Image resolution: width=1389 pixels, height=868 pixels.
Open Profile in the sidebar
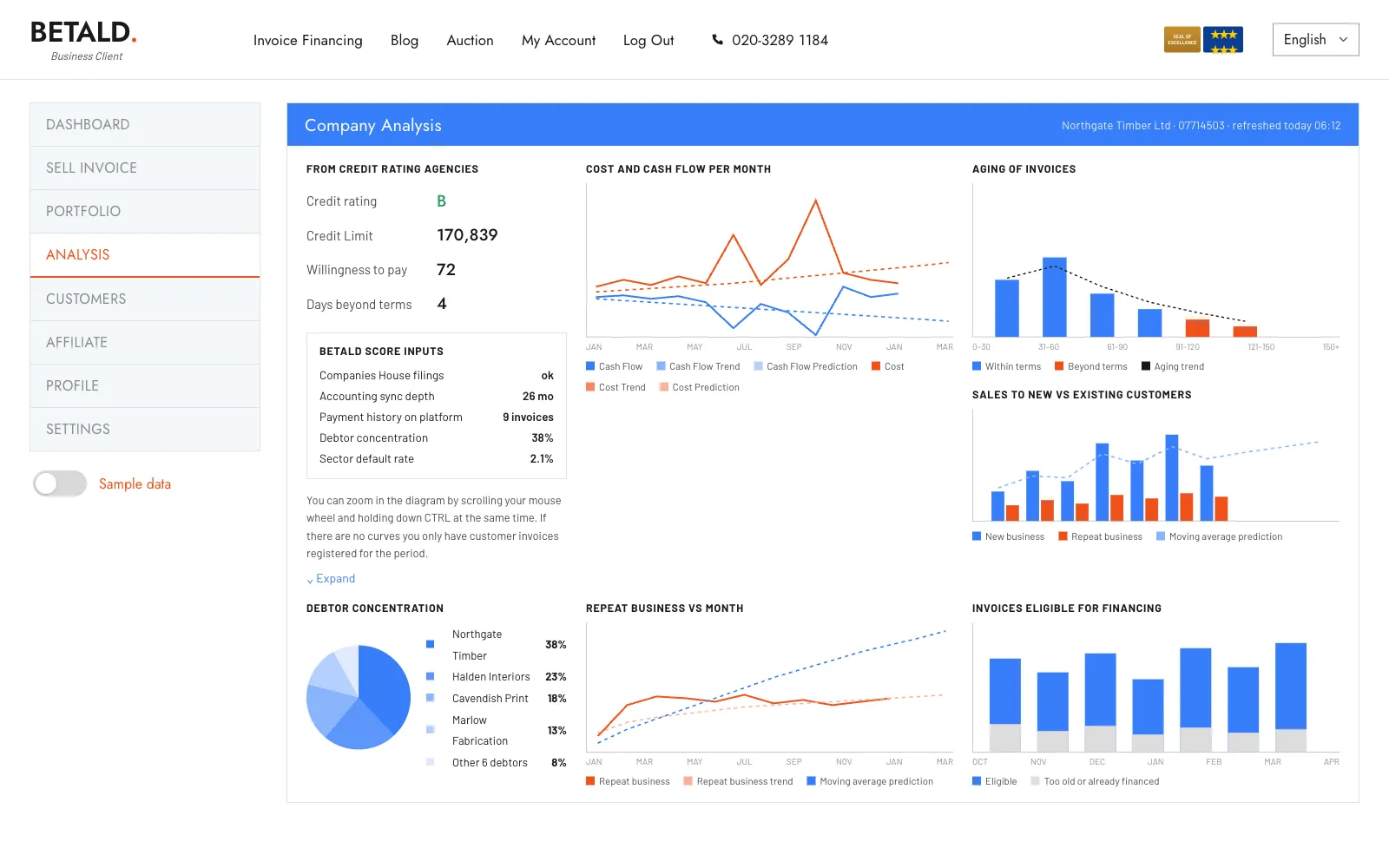(145, 386)
